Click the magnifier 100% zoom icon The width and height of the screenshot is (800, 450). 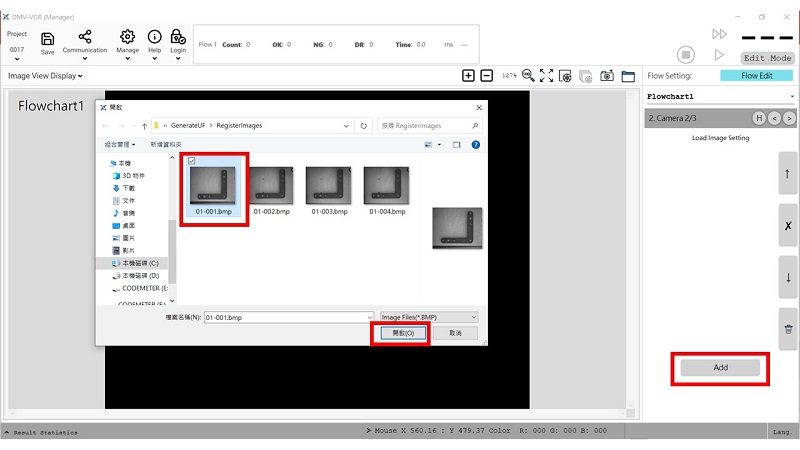[x=528, y=76]
